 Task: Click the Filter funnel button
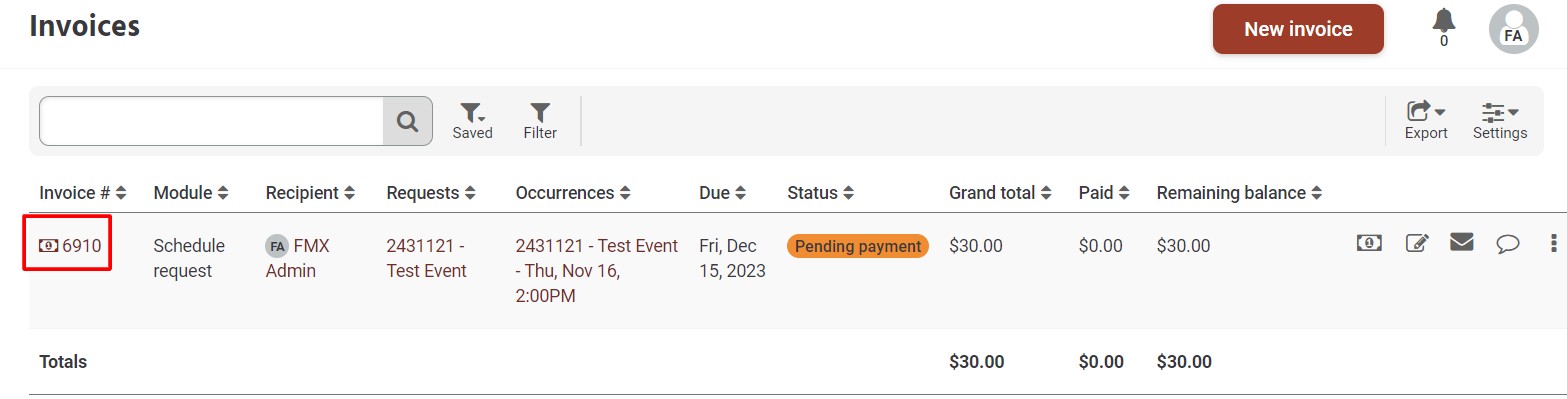point(540,121)
